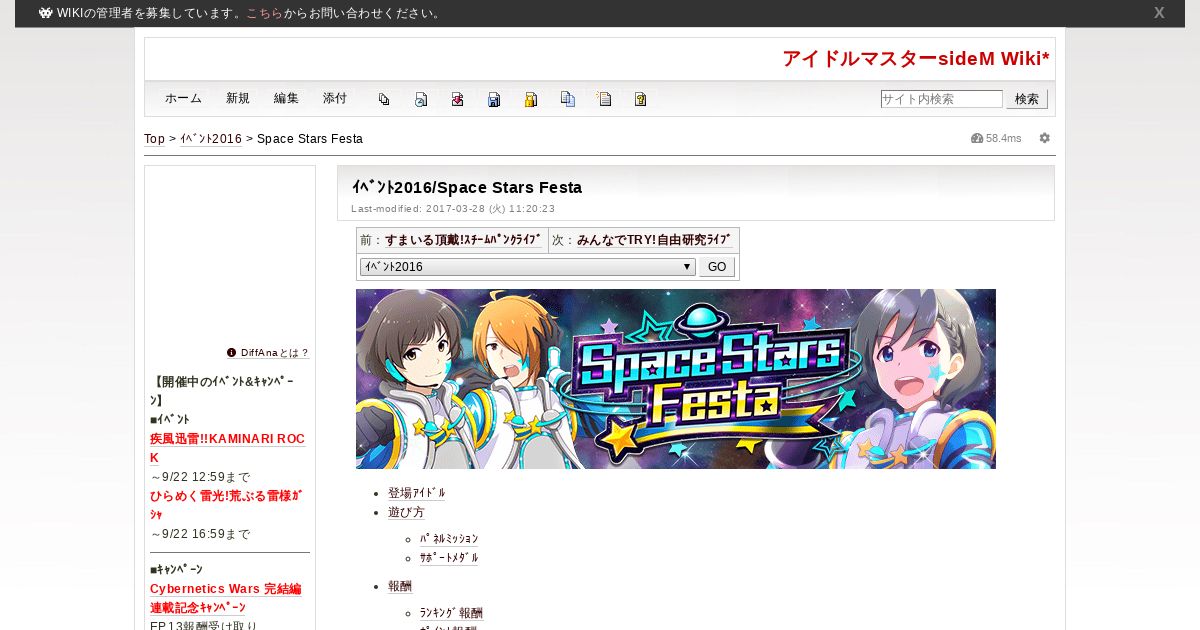
Task: Click the info icon next to DiffAna
Action: click(x=232, y=352)
